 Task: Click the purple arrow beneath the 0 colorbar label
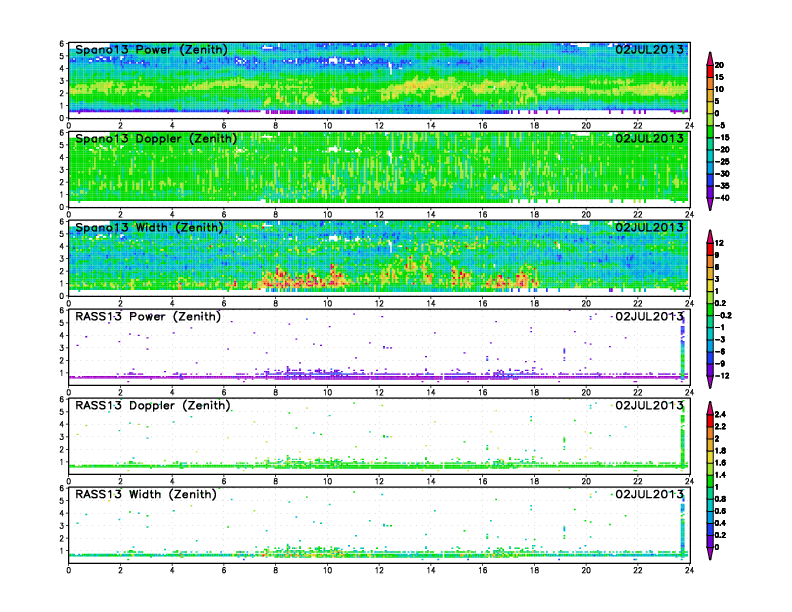[x=709, y=553]
